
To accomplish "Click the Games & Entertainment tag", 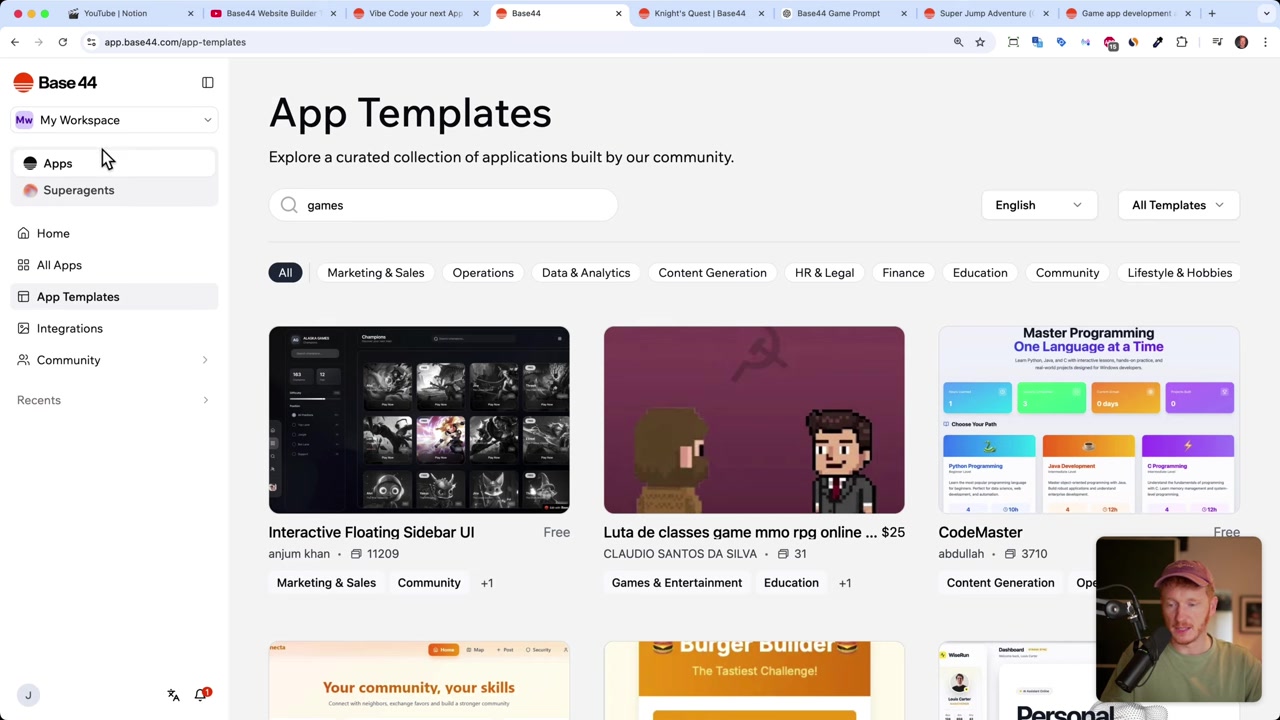I will point(677,583).
